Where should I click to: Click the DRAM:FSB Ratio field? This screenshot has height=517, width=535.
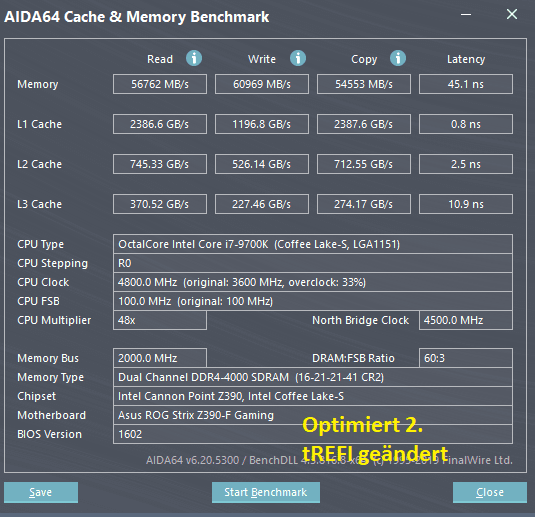click(466, 358)
